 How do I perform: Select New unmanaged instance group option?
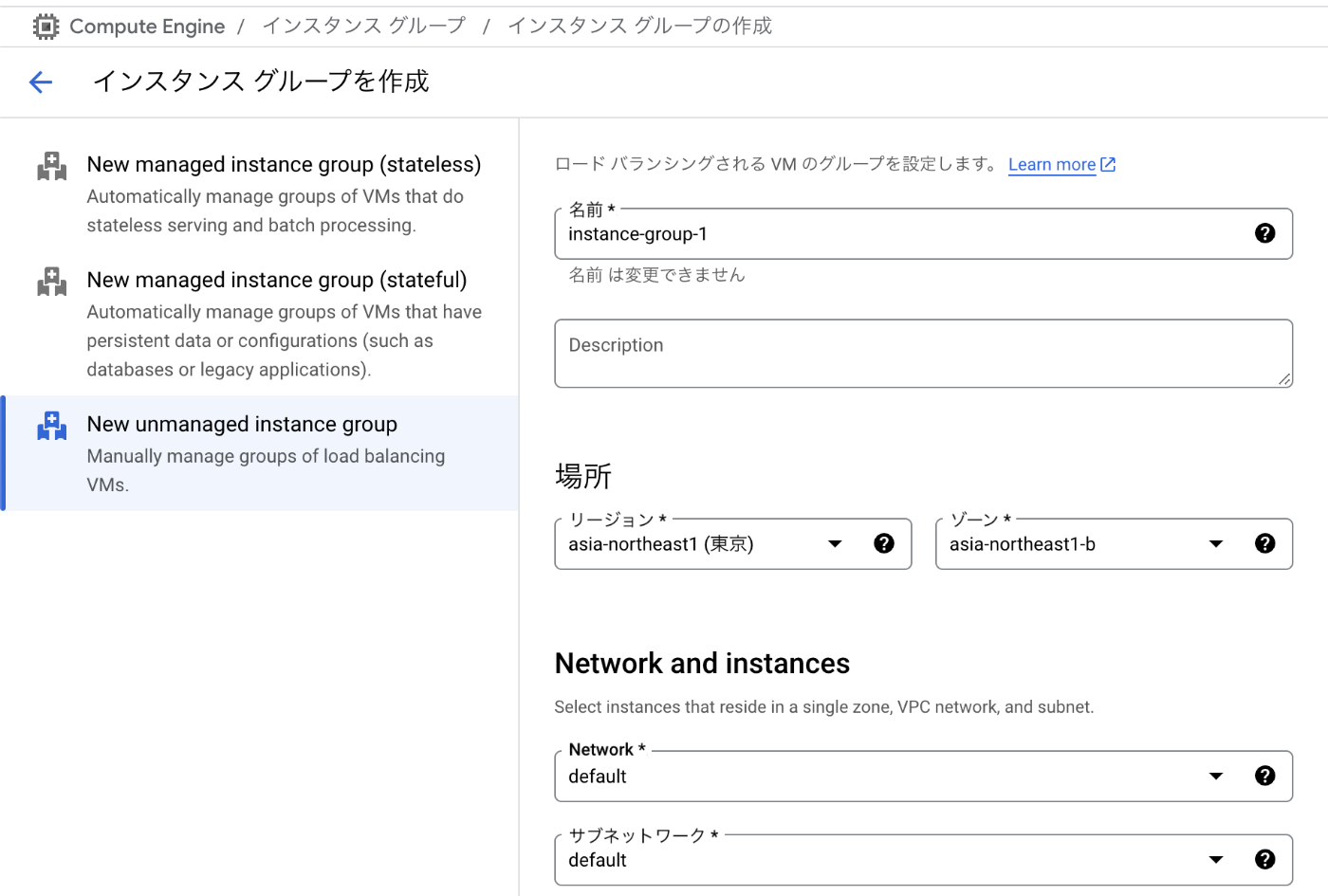[260, 453]
